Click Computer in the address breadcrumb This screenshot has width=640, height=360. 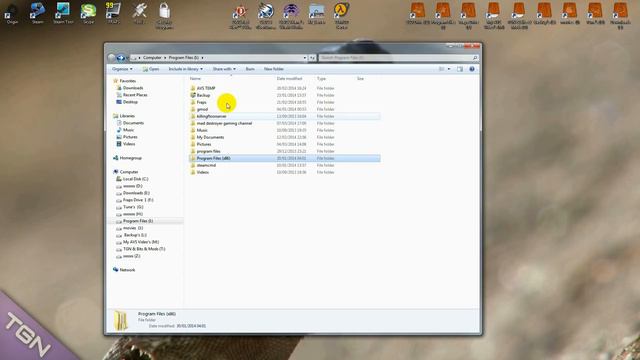pyautogui.click(x=152, y=58)
